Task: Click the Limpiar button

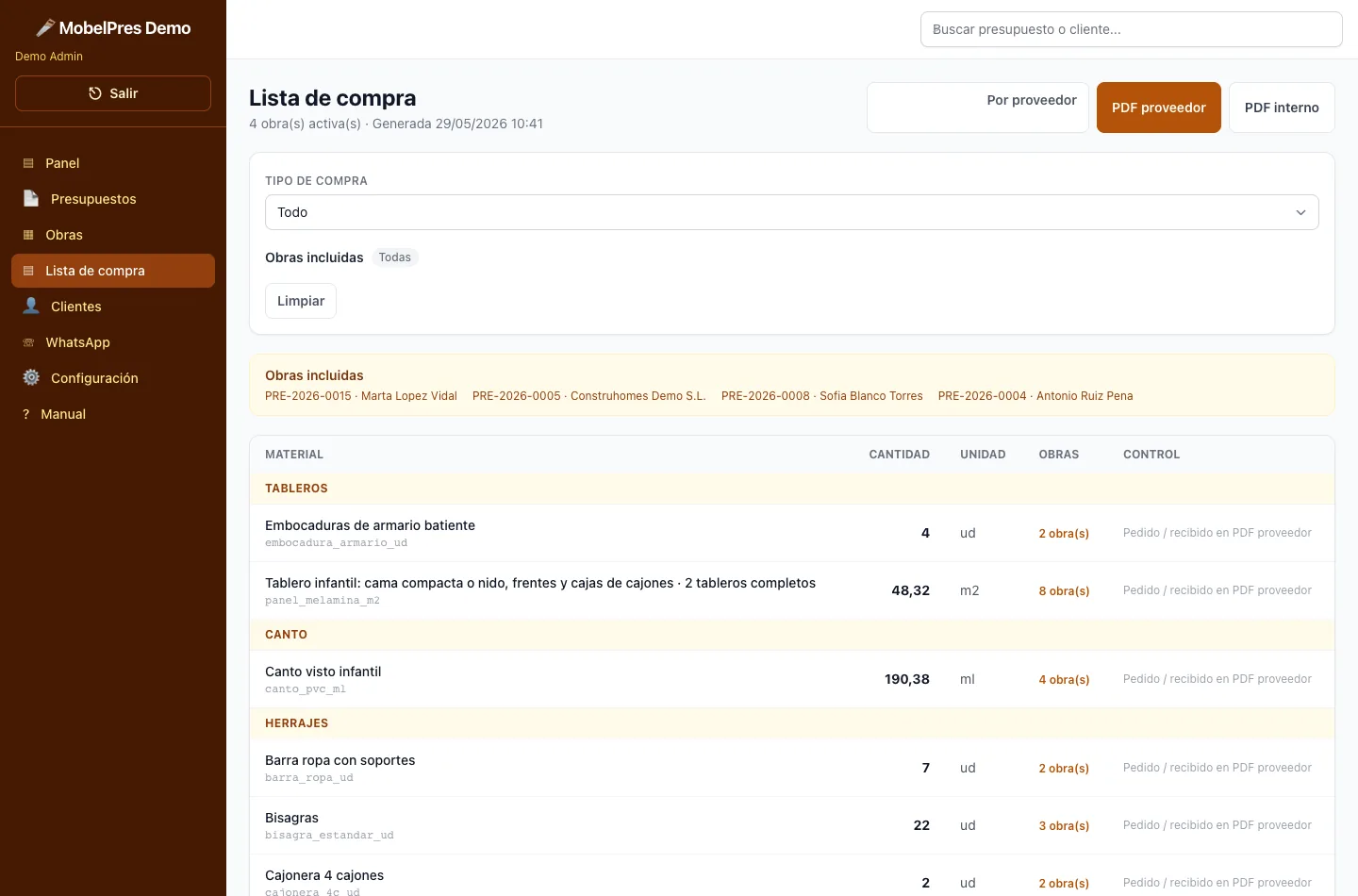Action: coord(301,301)
